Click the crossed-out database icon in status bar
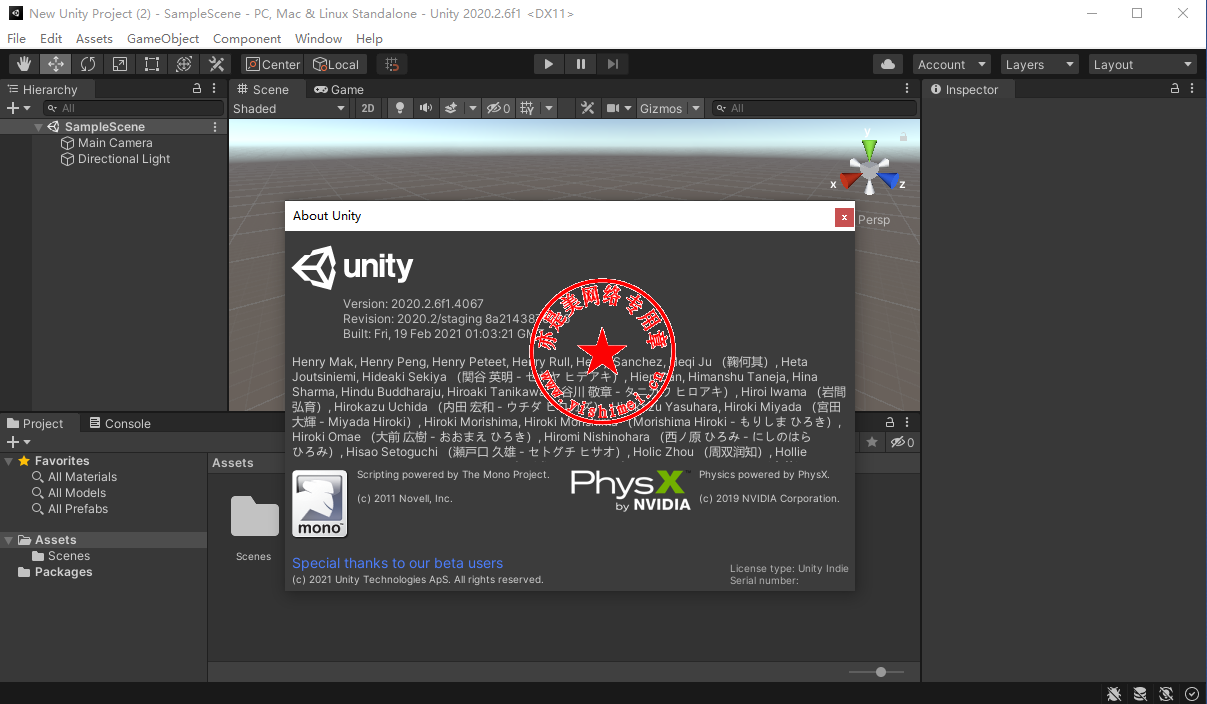The width and height of the screenshot is (1207, 704). click(x=1140, y=694)
